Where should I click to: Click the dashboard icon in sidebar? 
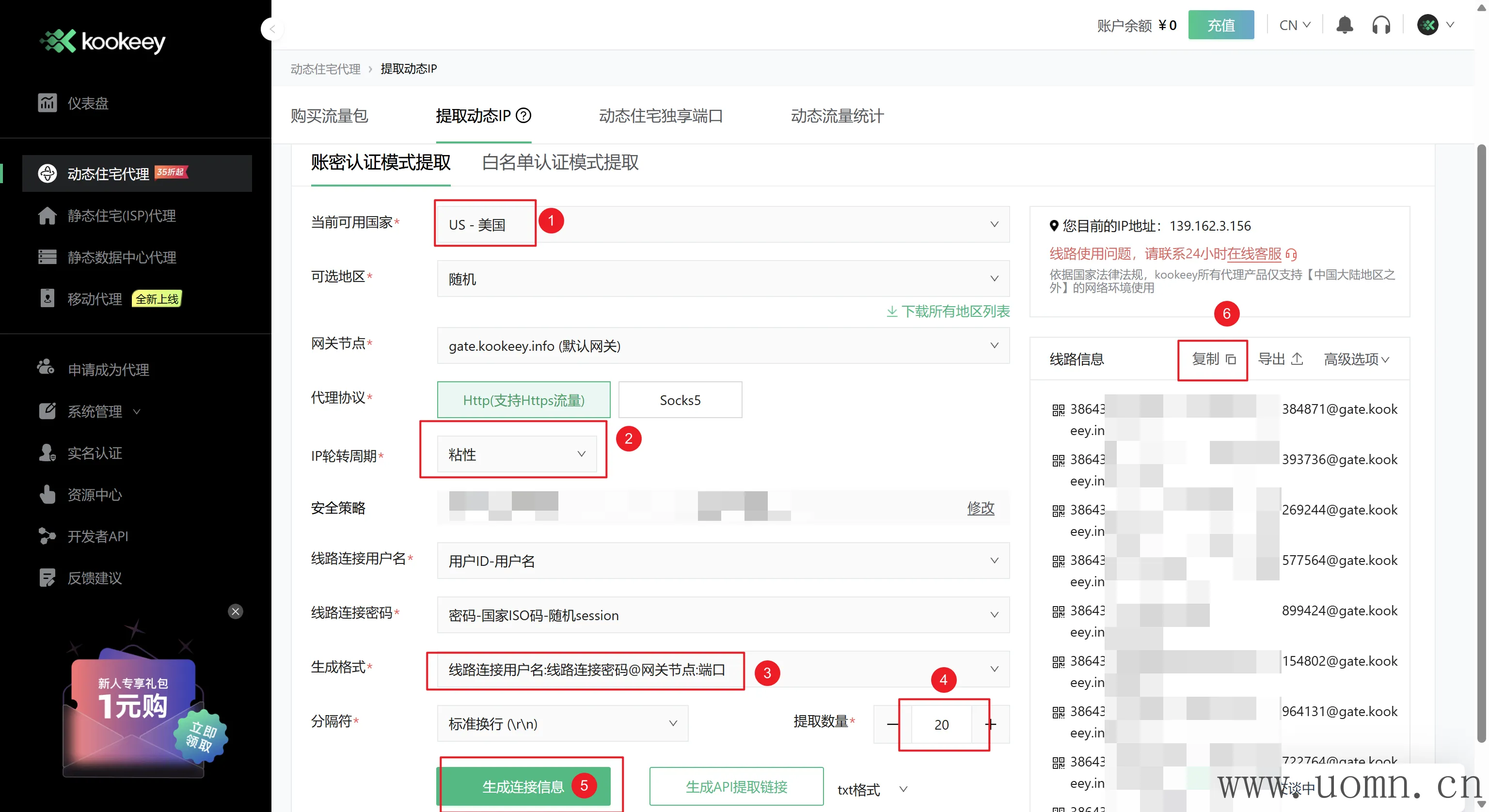click(x=48, y=103)
